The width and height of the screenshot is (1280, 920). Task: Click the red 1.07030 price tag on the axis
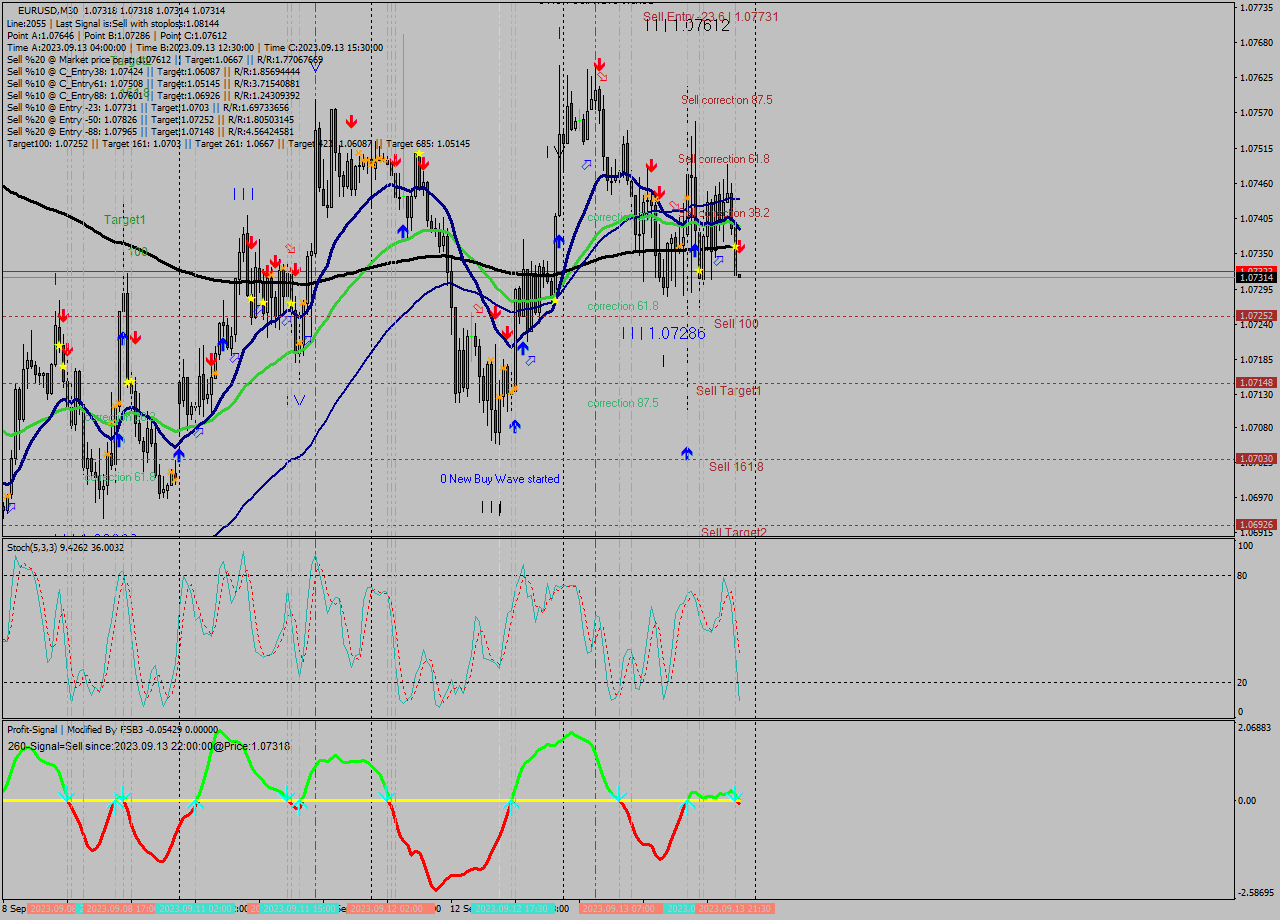point(1255,459)
